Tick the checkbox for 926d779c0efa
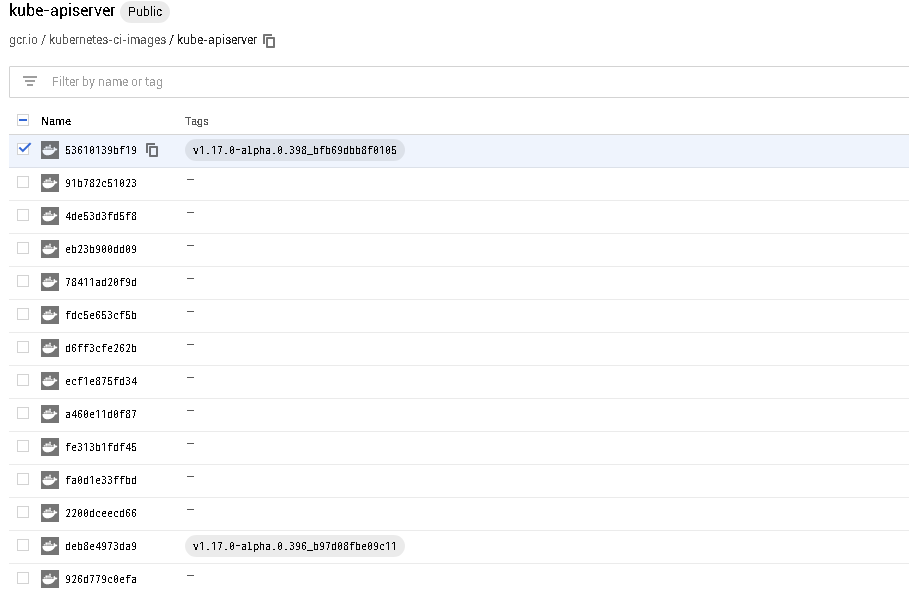The width and height of the screenshot is (909, 590). (23, 578)
